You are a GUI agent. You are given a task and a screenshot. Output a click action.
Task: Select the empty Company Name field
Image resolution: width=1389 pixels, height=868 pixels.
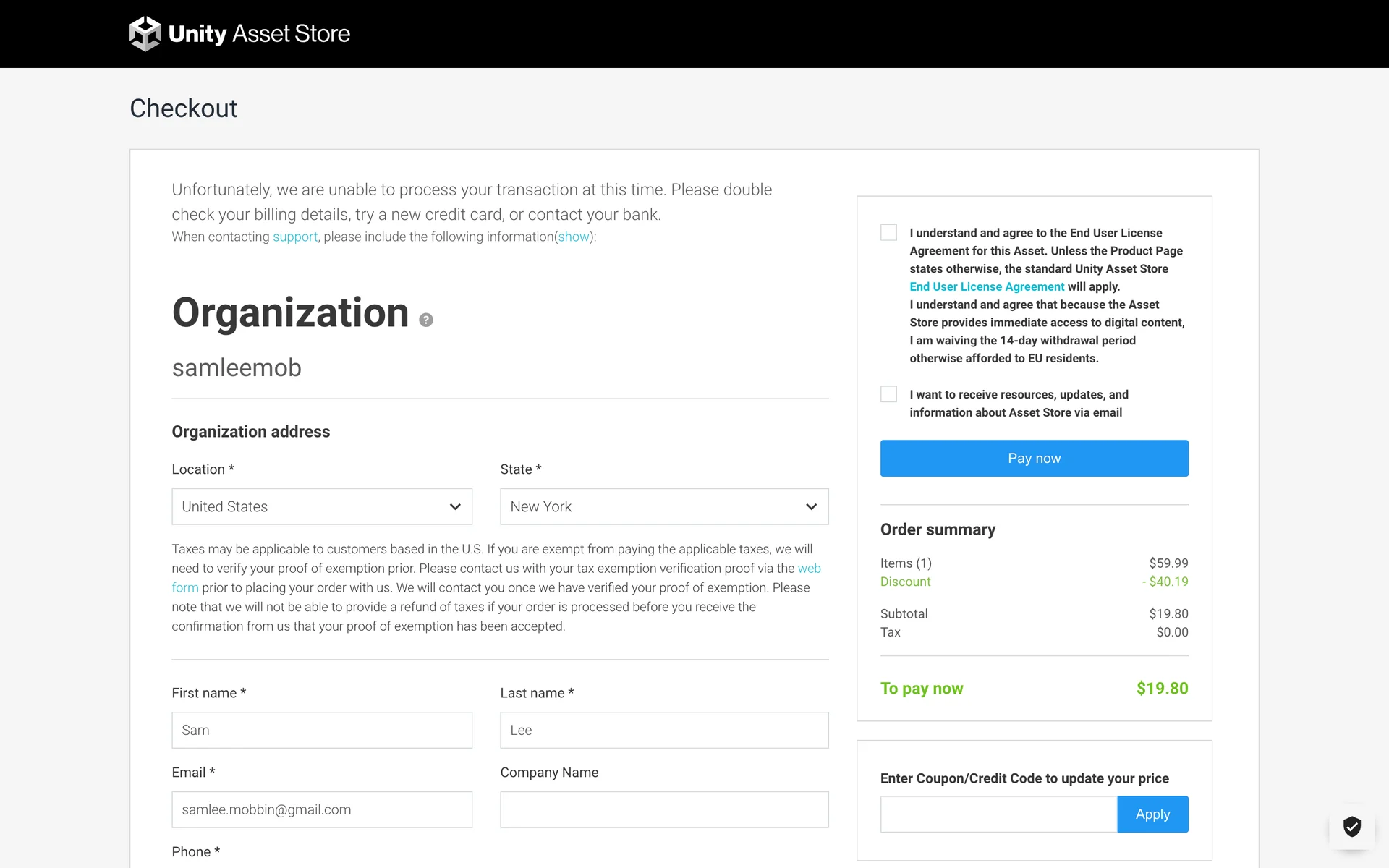pos(664,809)
